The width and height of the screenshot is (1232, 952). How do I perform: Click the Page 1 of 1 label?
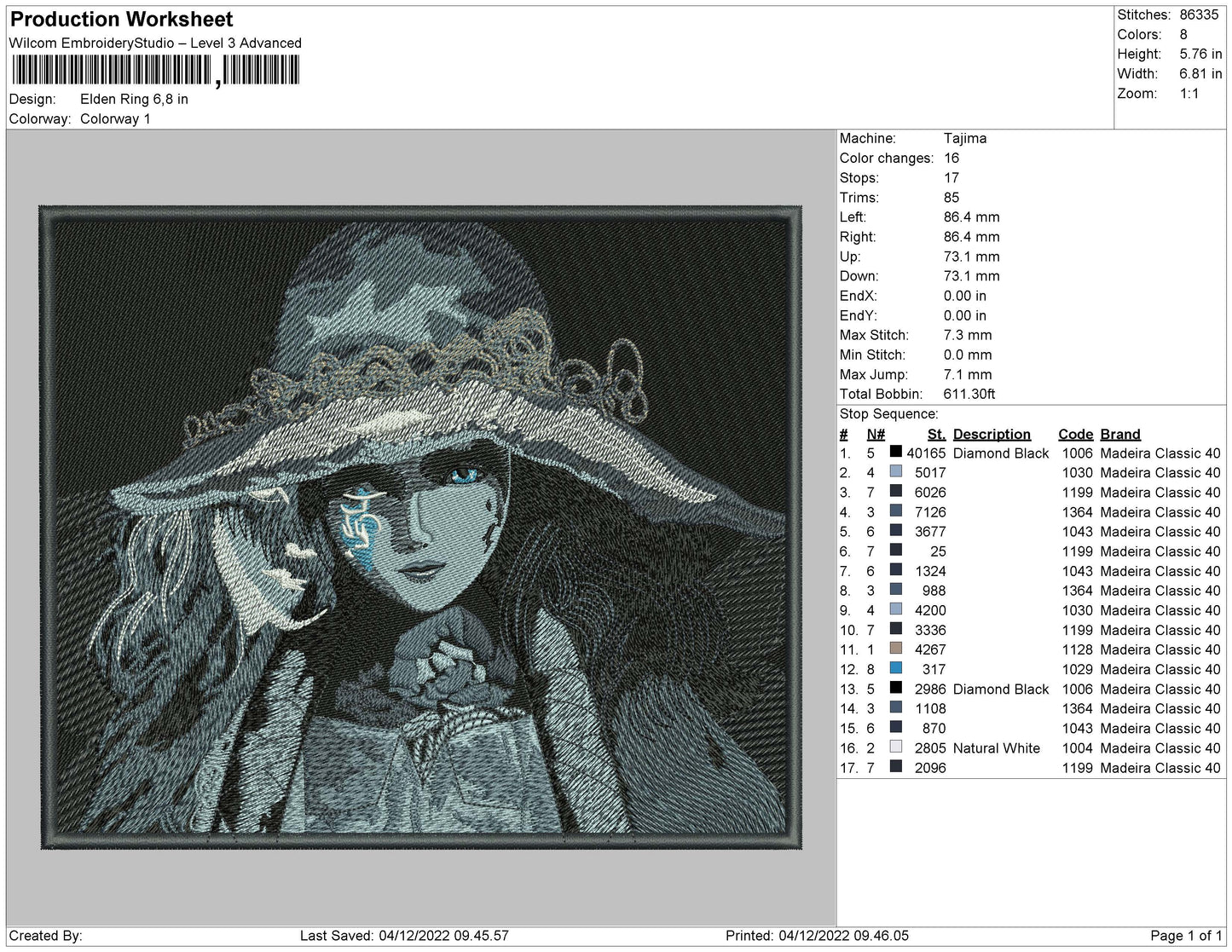tap(1186, 936)
